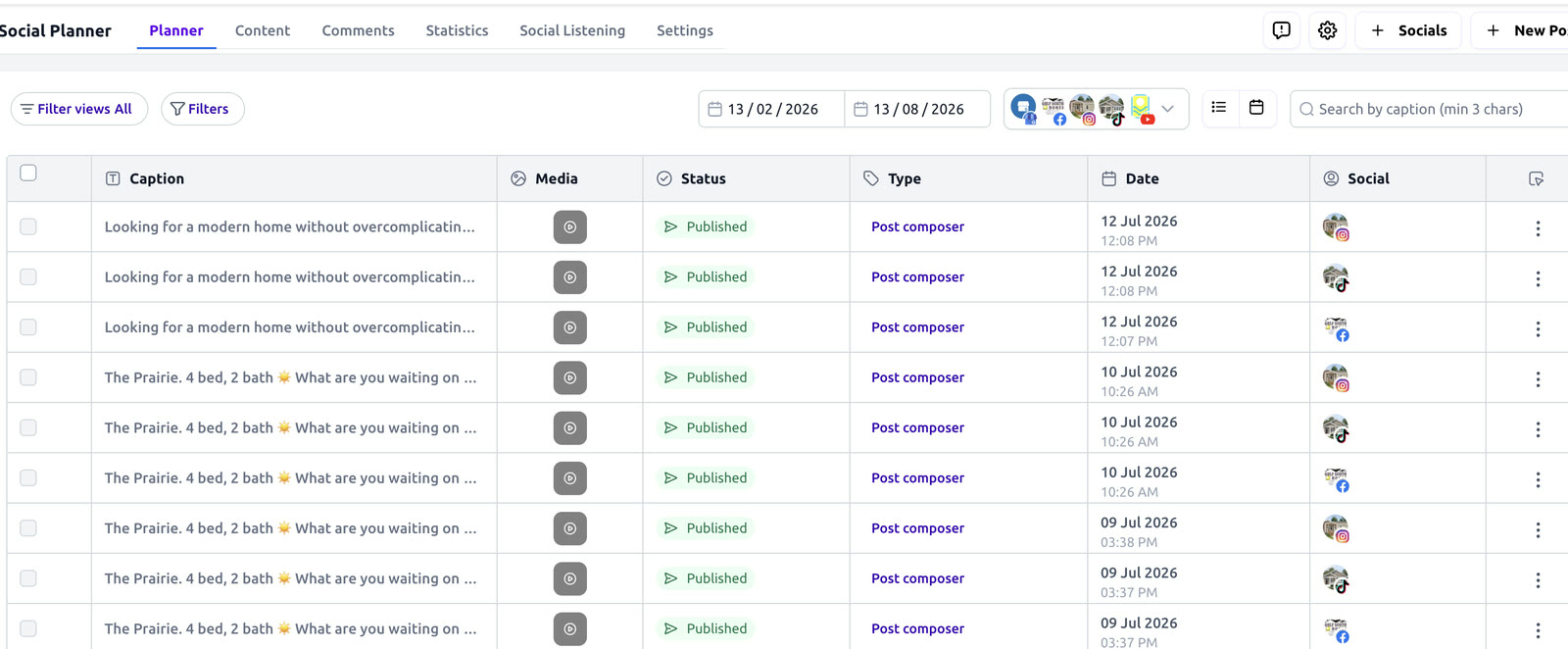Viewport: 1568px width, 649px height.
Task: Open row menu for 12 Jul Instagram post
Action: (x=1538, y=228)
